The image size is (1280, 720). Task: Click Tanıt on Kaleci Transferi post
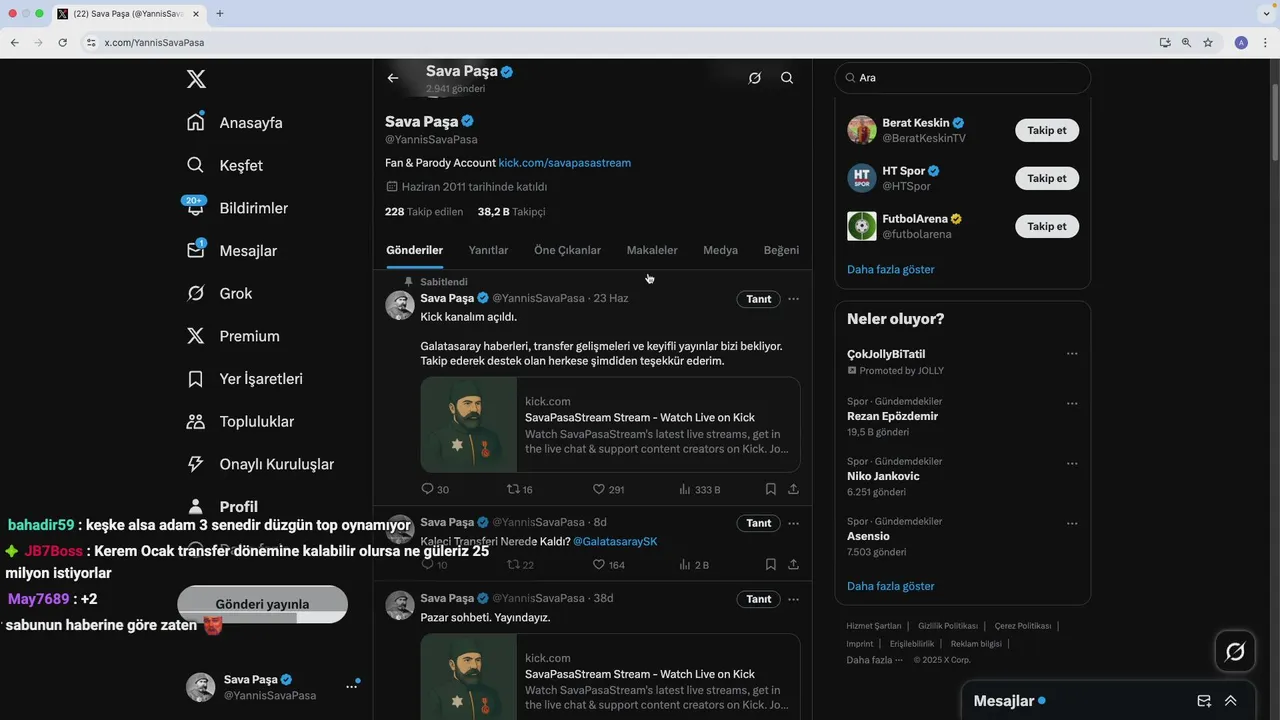click(x=759, y=523)
